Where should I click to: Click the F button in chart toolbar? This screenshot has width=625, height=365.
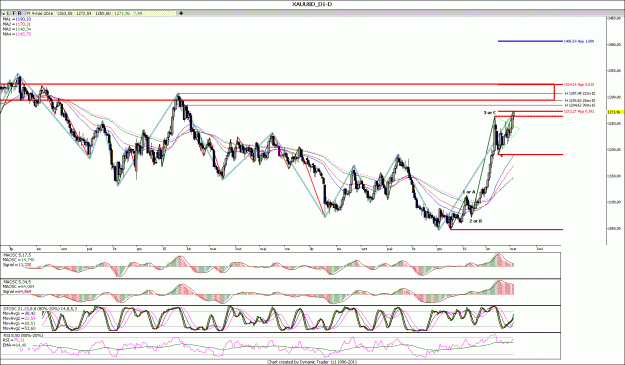tap(14, 13)
